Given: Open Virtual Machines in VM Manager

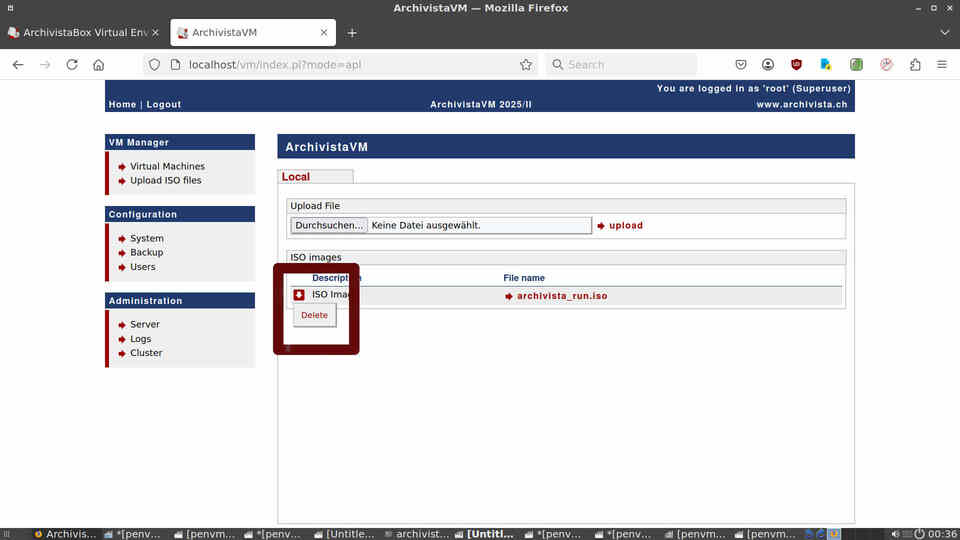Looking at the screenshot, I should (x=167, y=166).
